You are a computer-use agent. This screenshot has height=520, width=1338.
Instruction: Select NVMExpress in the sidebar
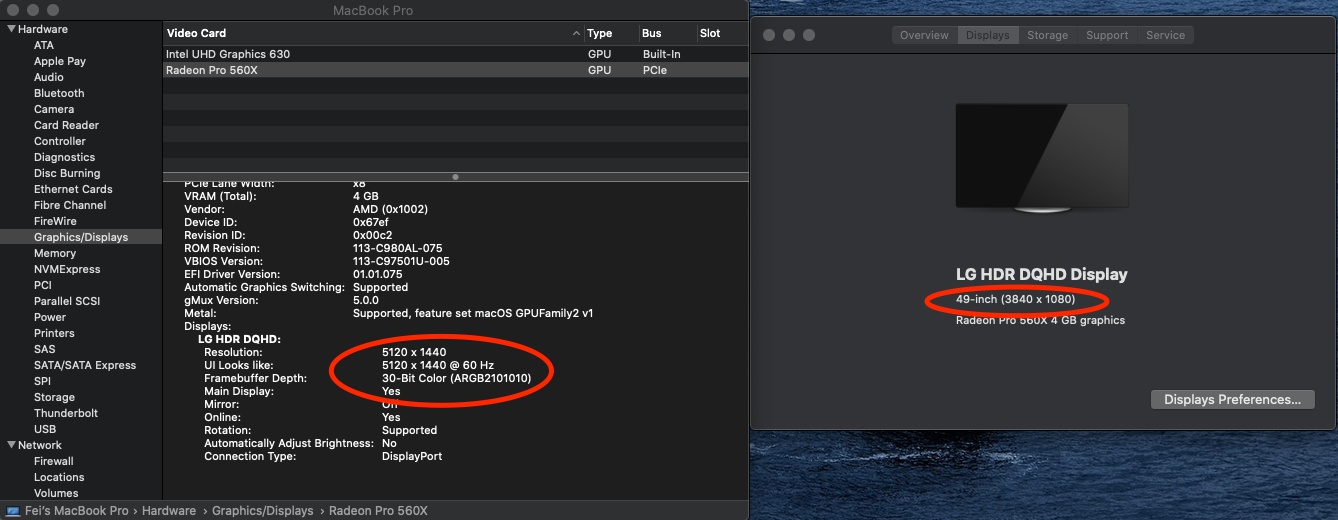point(67,269)
